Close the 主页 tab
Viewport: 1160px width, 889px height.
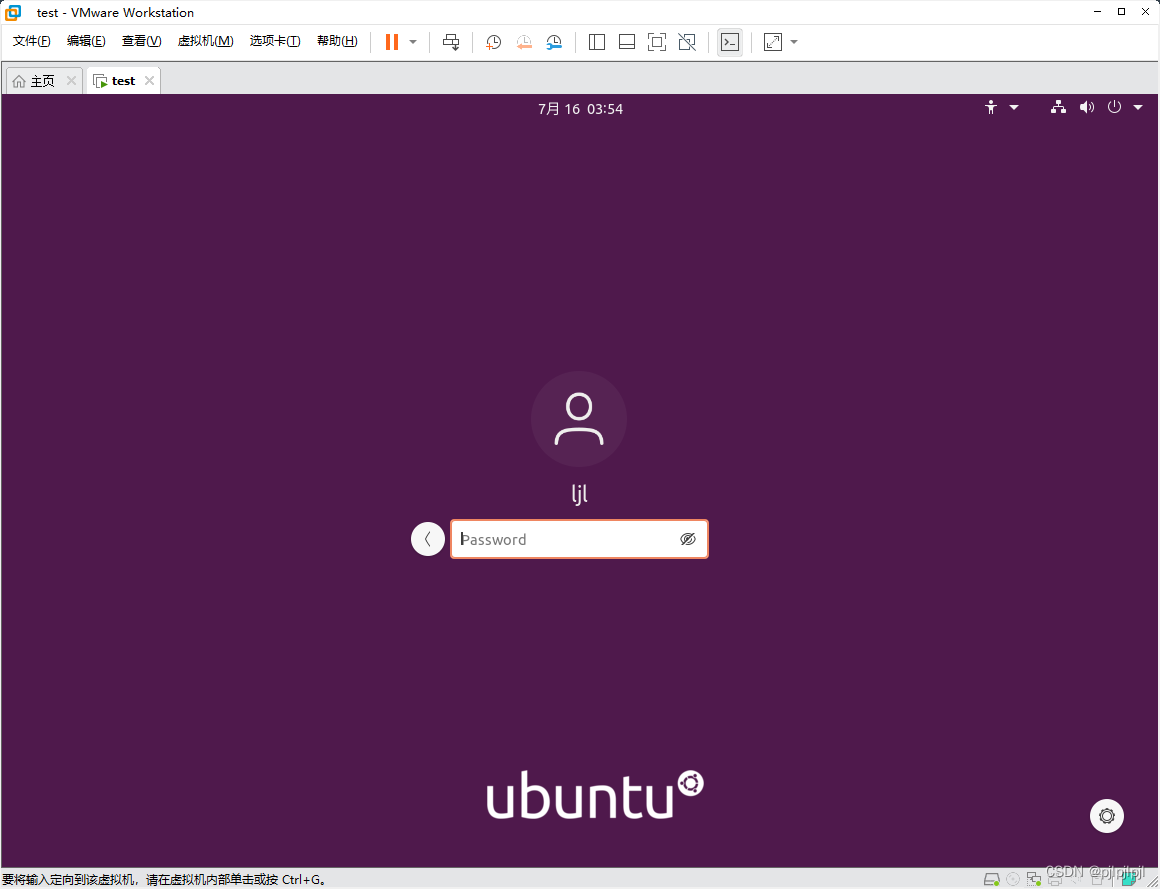(x=71, y=80)
